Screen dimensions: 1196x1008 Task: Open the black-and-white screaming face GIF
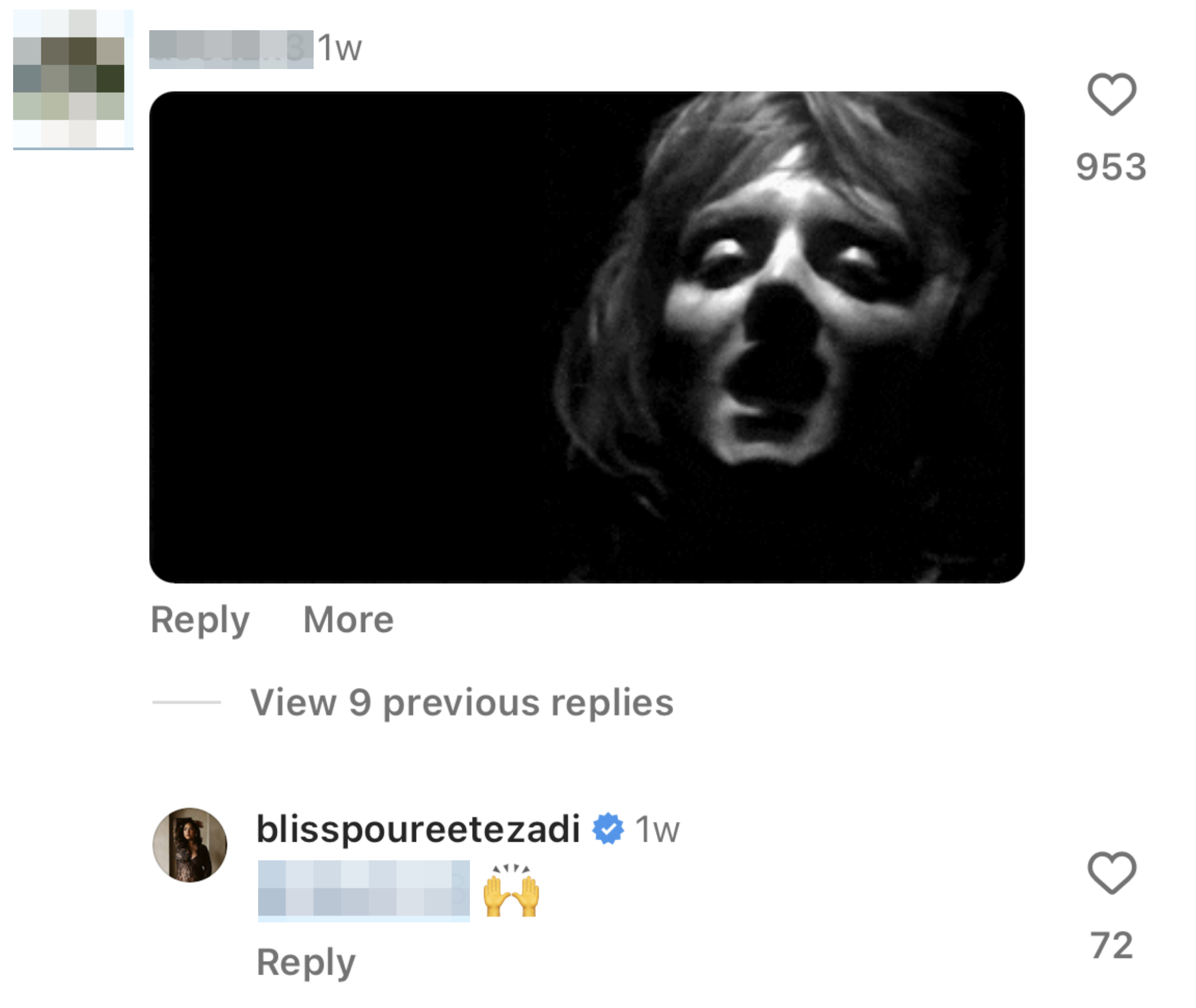(586, 337)
